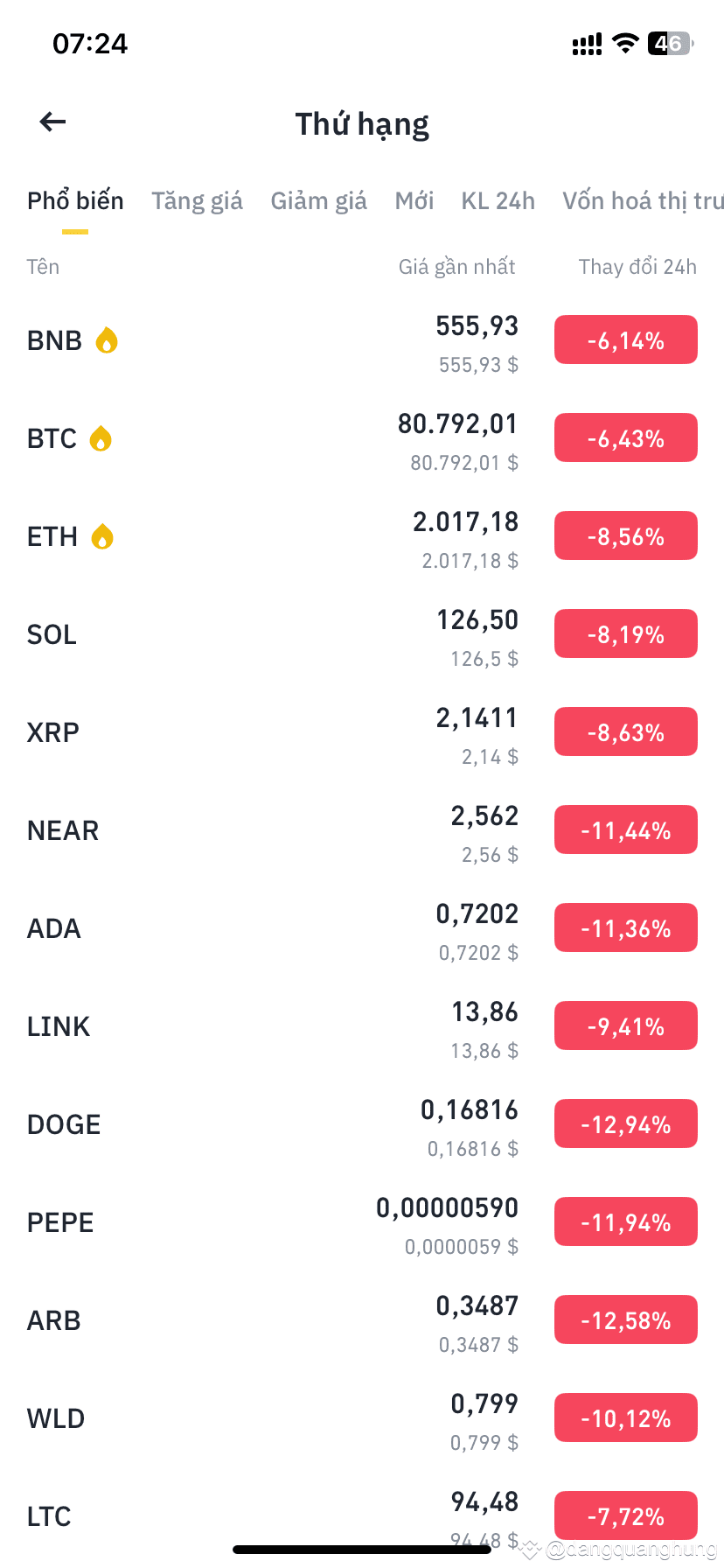Tap the flame icon beside BNB

coord(107,339)
